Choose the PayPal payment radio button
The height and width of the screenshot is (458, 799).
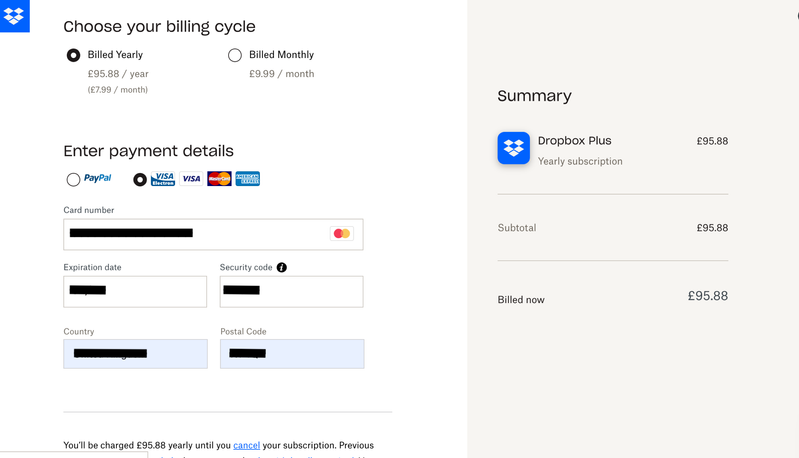point(73,180)
